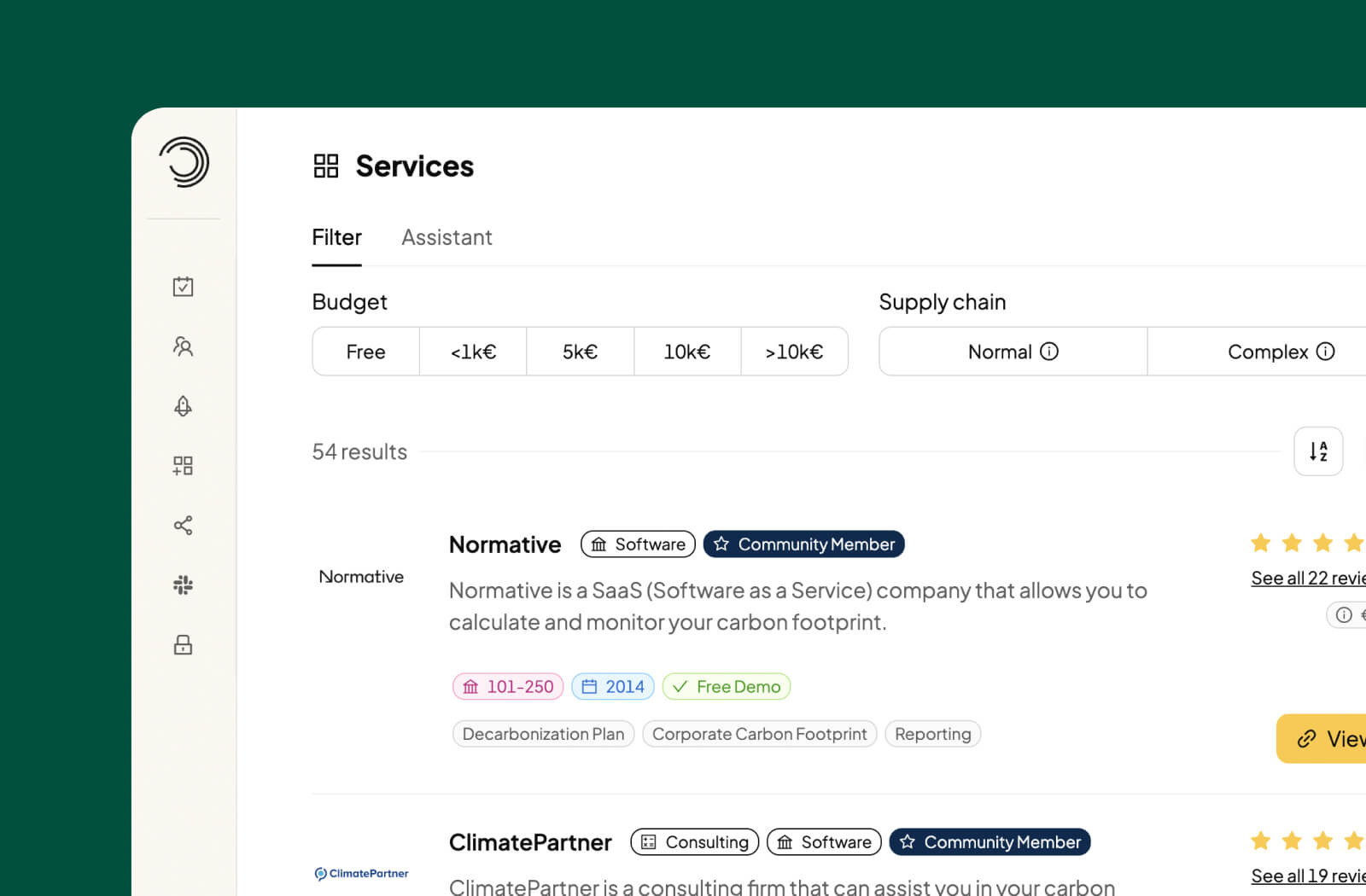
Task: Click the A–Z sort results button
Action: click(x=1318, y=451)
